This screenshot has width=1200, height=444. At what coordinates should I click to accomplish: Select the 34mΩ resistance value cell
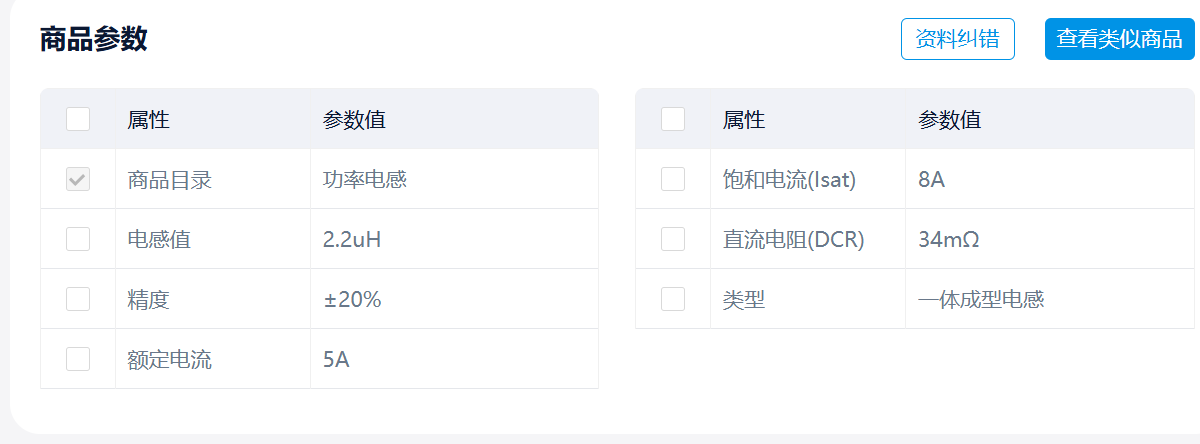[948, 240]
